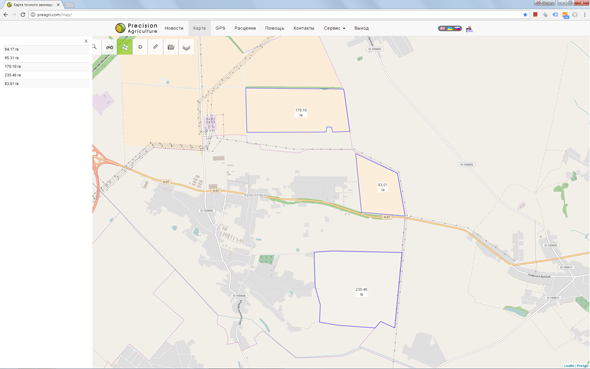Open the Расценки page
Image resolution: width=590 pixels, height=369 pixels.
click(245, 28)
